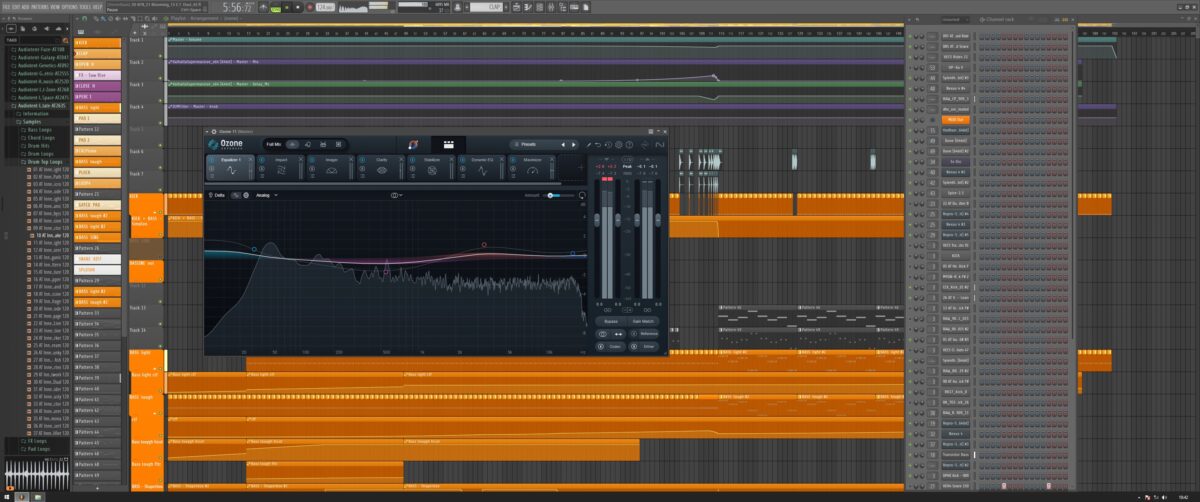Open the Analog EQ mode dropdown
The image size is (1200, 502).
click(268, 195)
